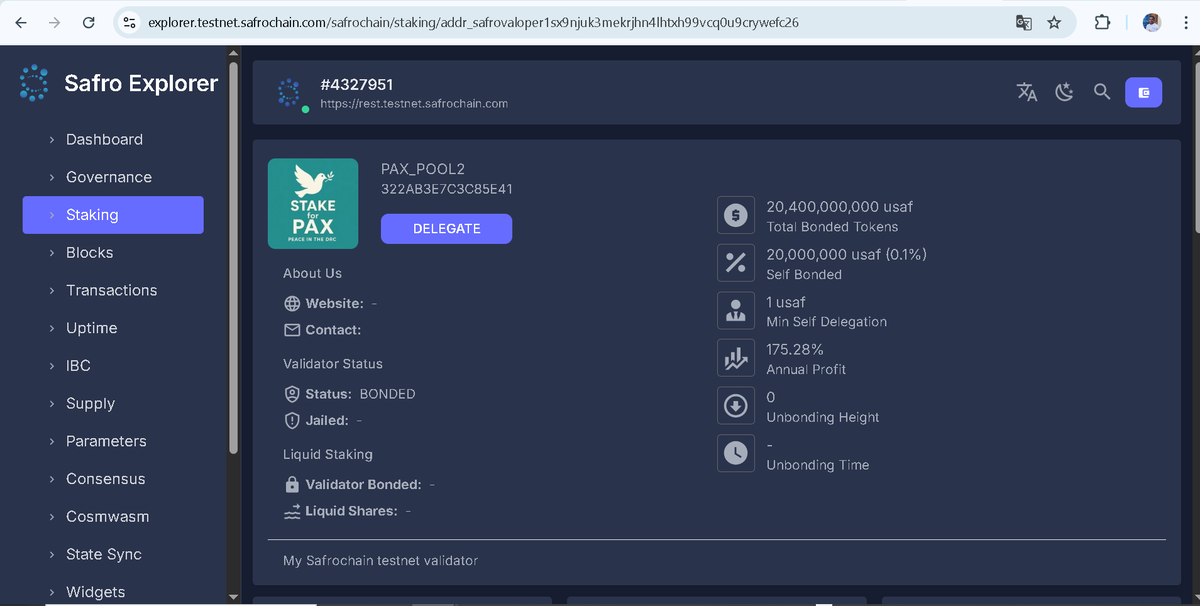Click the Unbonding Time clock icon
The width and height of the screenshot is (1200, 606).
click(x=736, y=453)
